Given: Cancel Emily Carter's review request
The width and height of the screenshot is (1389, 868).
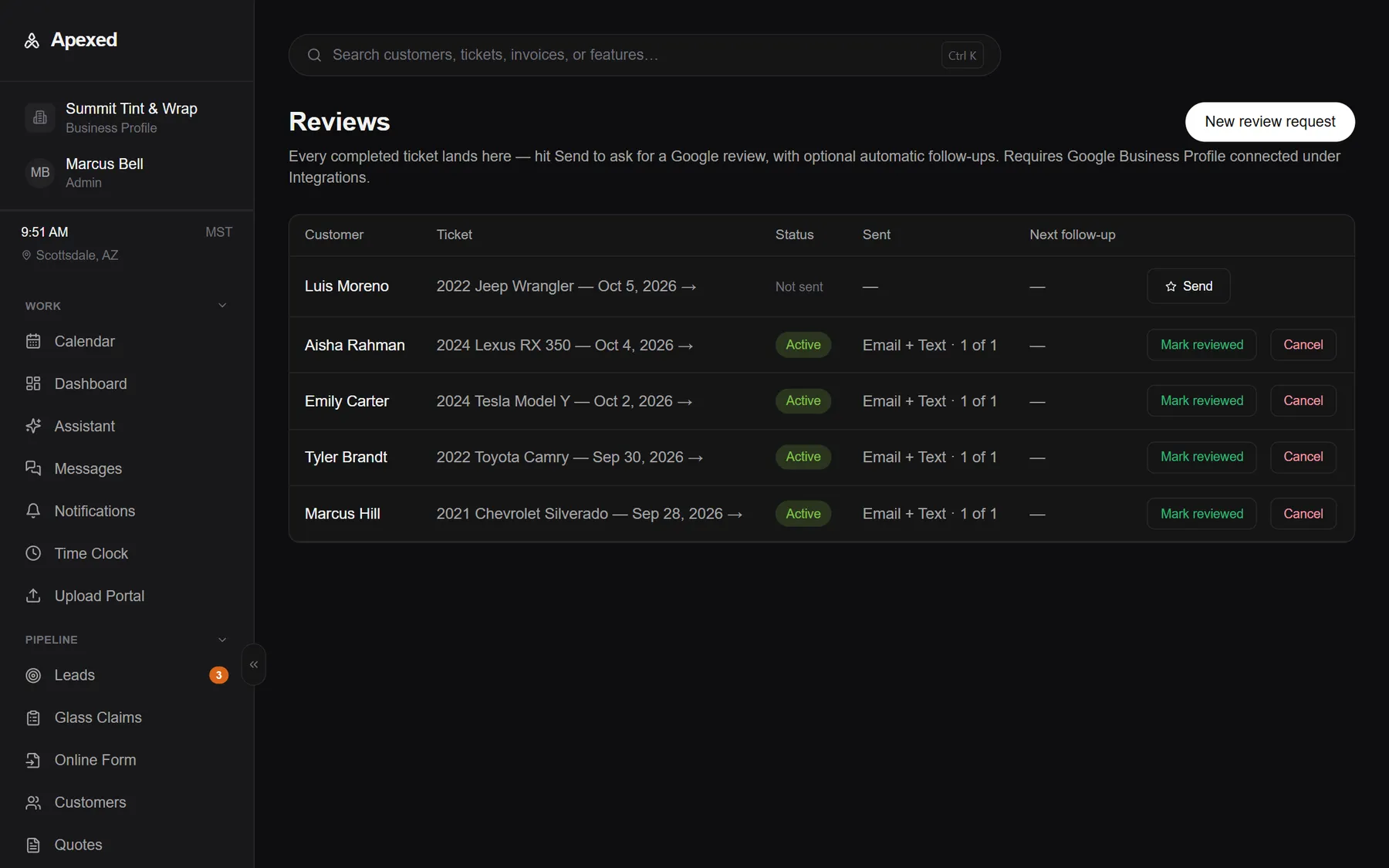Looking at the screenshot, I should 1303,400.
